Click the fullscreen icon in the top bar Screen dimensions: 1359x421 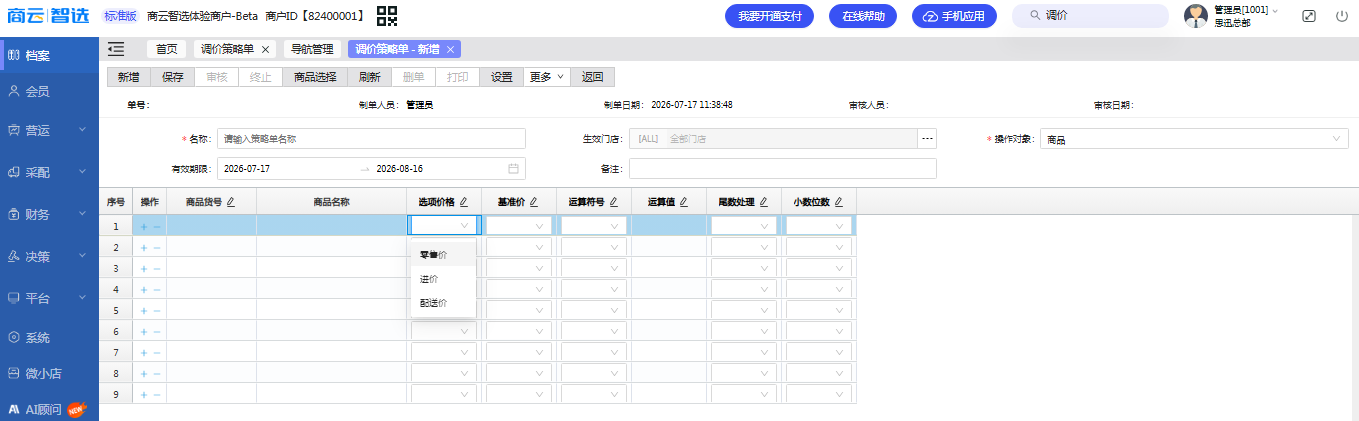(x=1310, y=16)
